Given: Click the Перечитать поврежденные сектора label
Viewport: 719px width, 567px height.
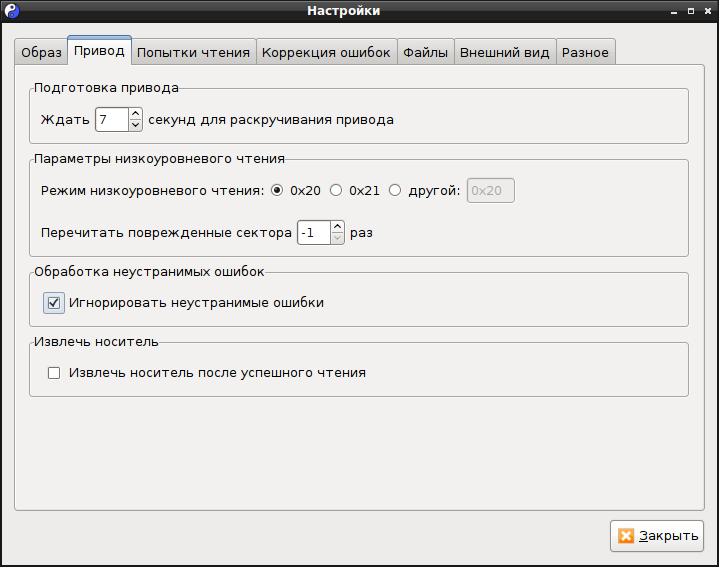Looking at the screenshot, I should click(x=166, y=232).
